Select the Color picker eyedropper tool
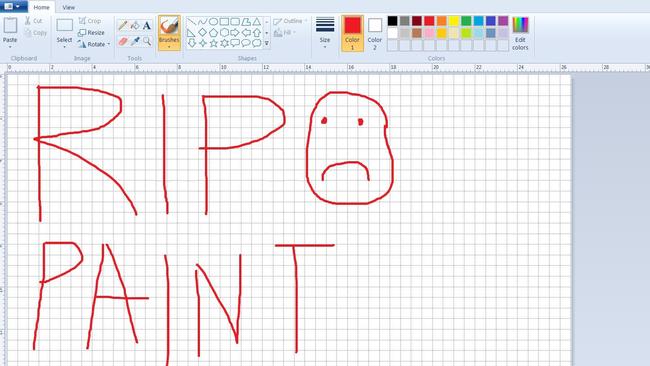650x366 pixels. [135, 41]
